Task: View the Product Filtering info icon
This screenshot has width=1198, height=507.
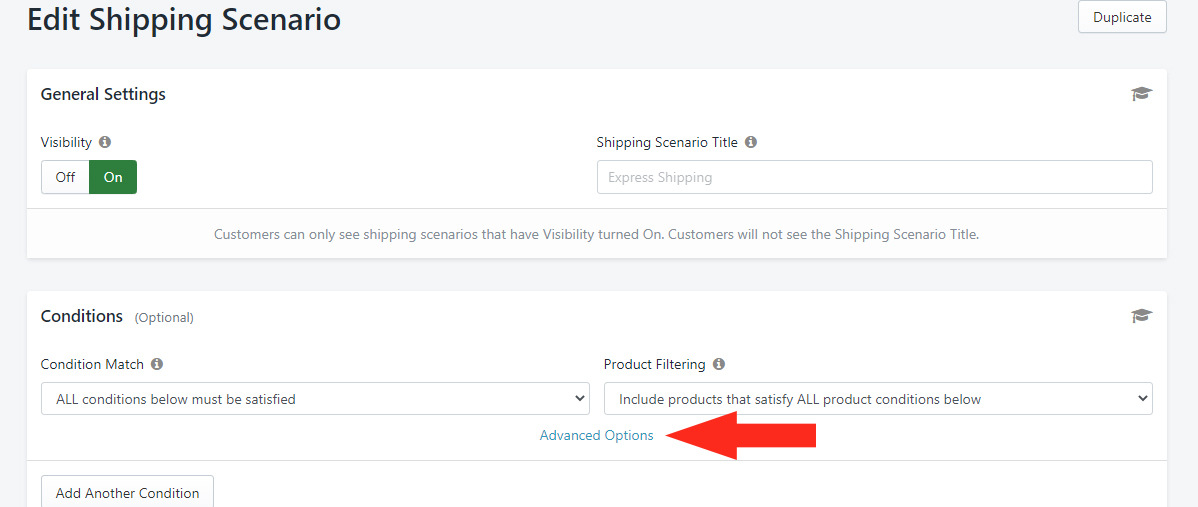Action: [x=718, y=364]
